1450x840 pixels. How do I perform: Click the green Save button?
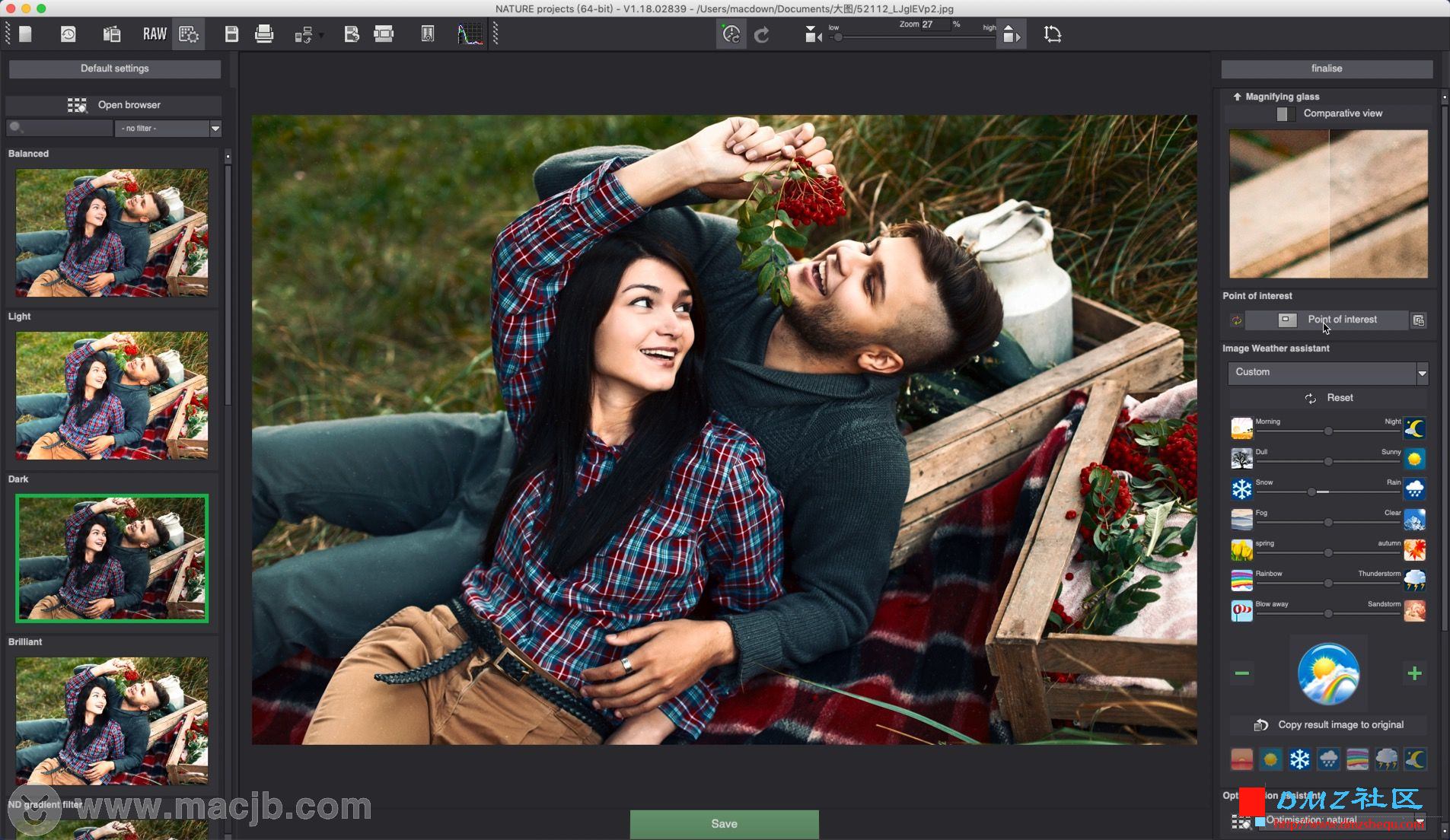point(724,824)
